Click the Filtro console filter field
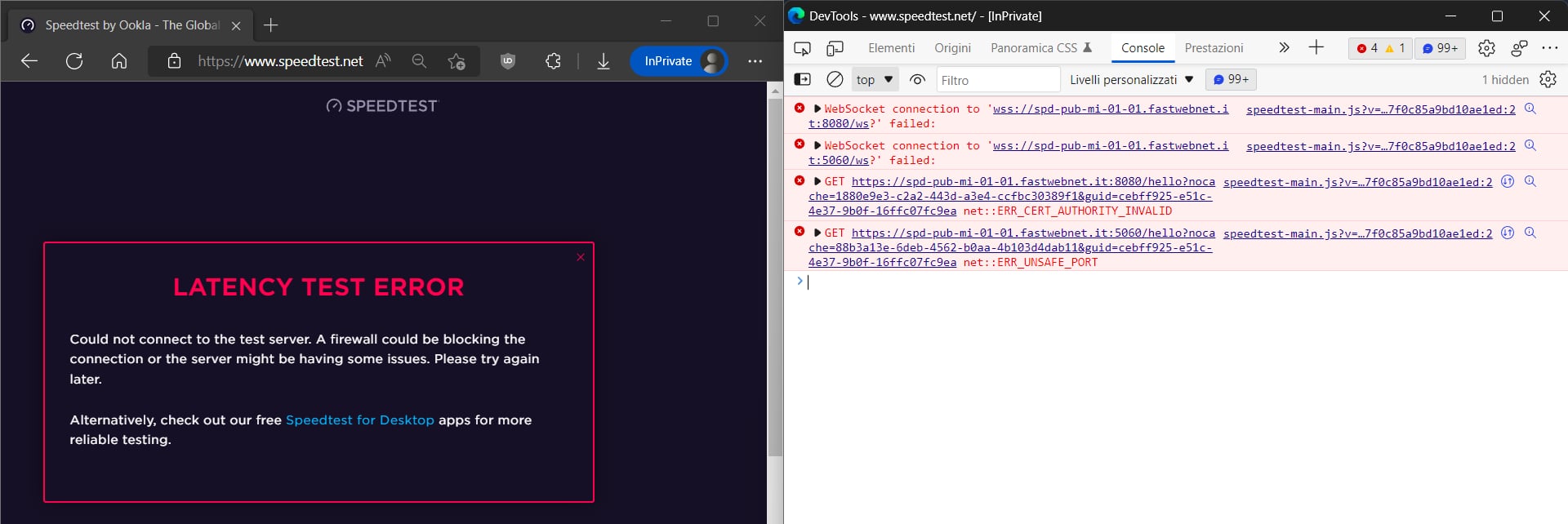The image size is (1568, 524). click(x=996, y=80)
